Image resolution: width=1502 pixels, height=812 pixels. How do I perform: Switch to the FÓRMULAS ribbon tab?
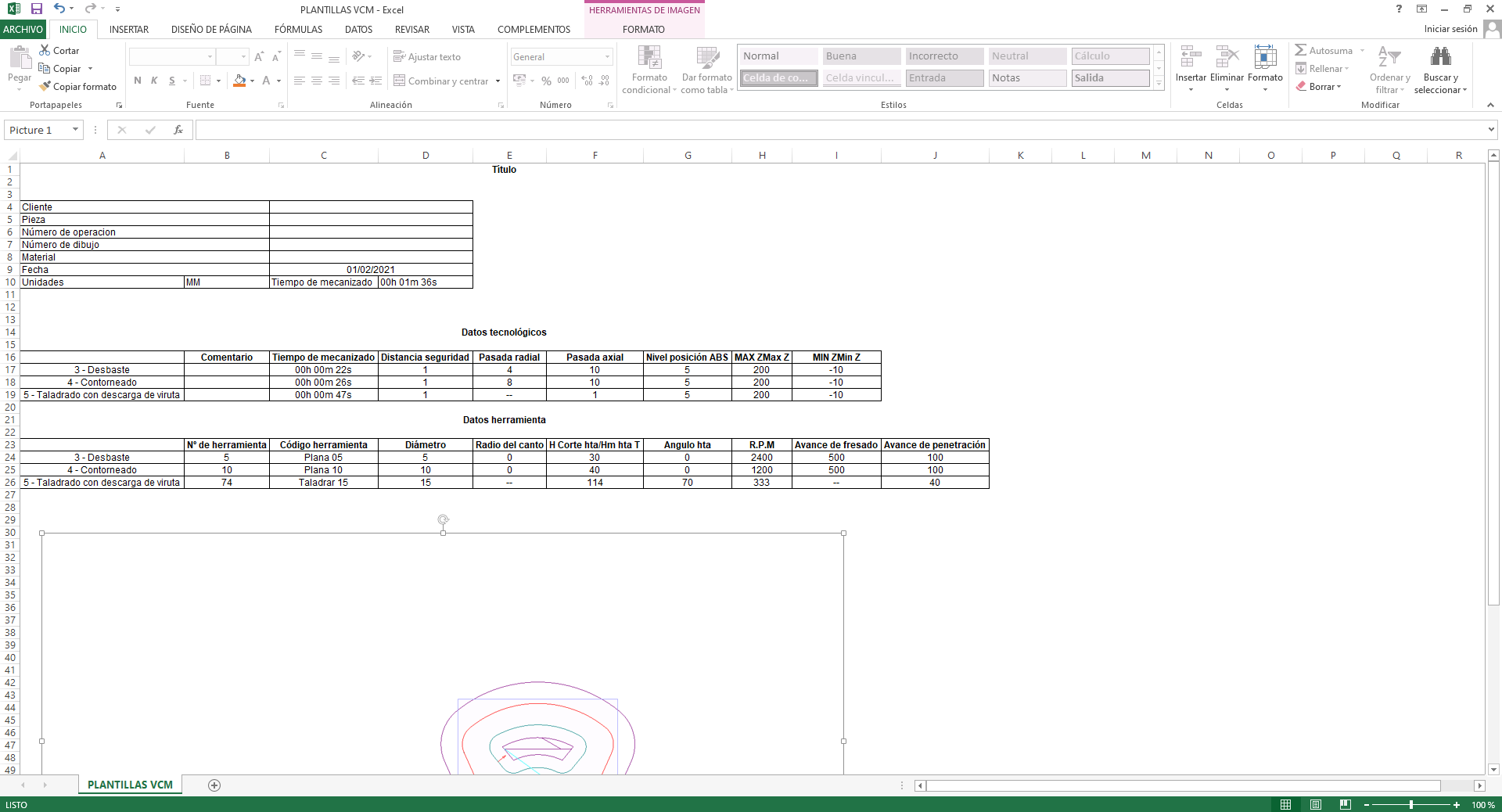coord(298,29)
